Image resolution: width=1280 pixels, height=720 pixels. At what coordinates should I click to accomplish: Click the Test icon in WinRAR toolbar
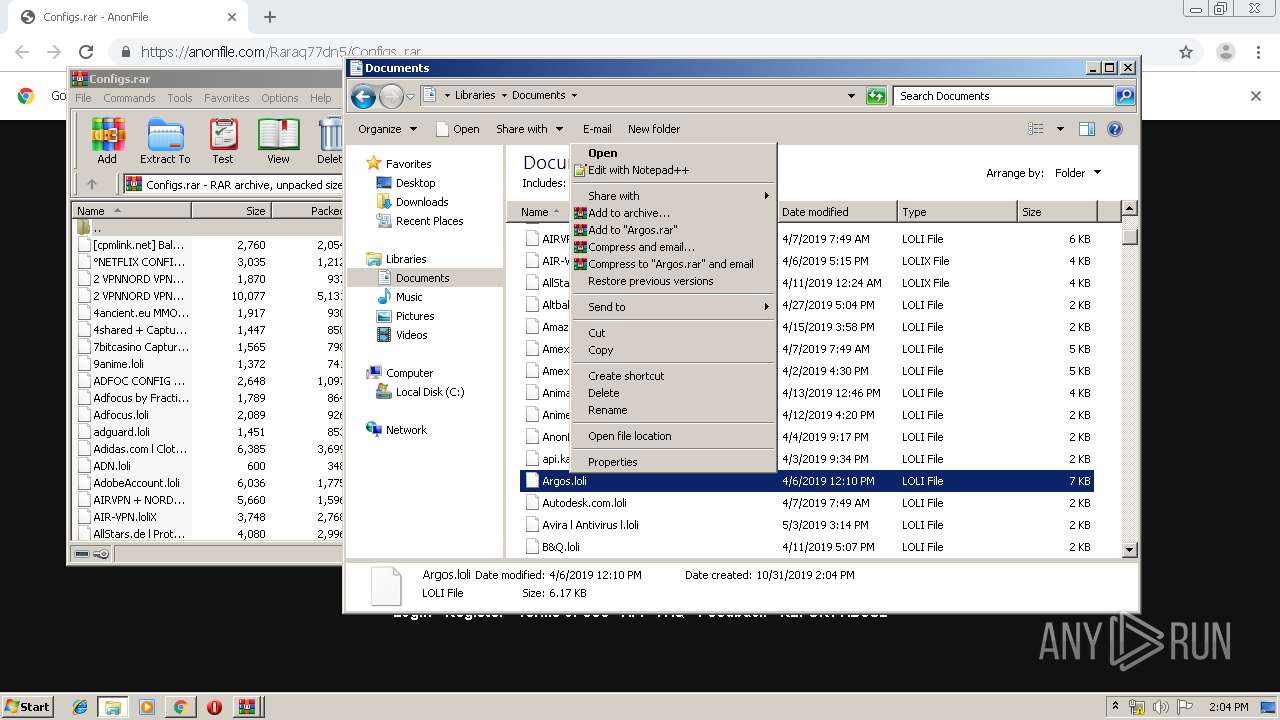click(223, 141)
